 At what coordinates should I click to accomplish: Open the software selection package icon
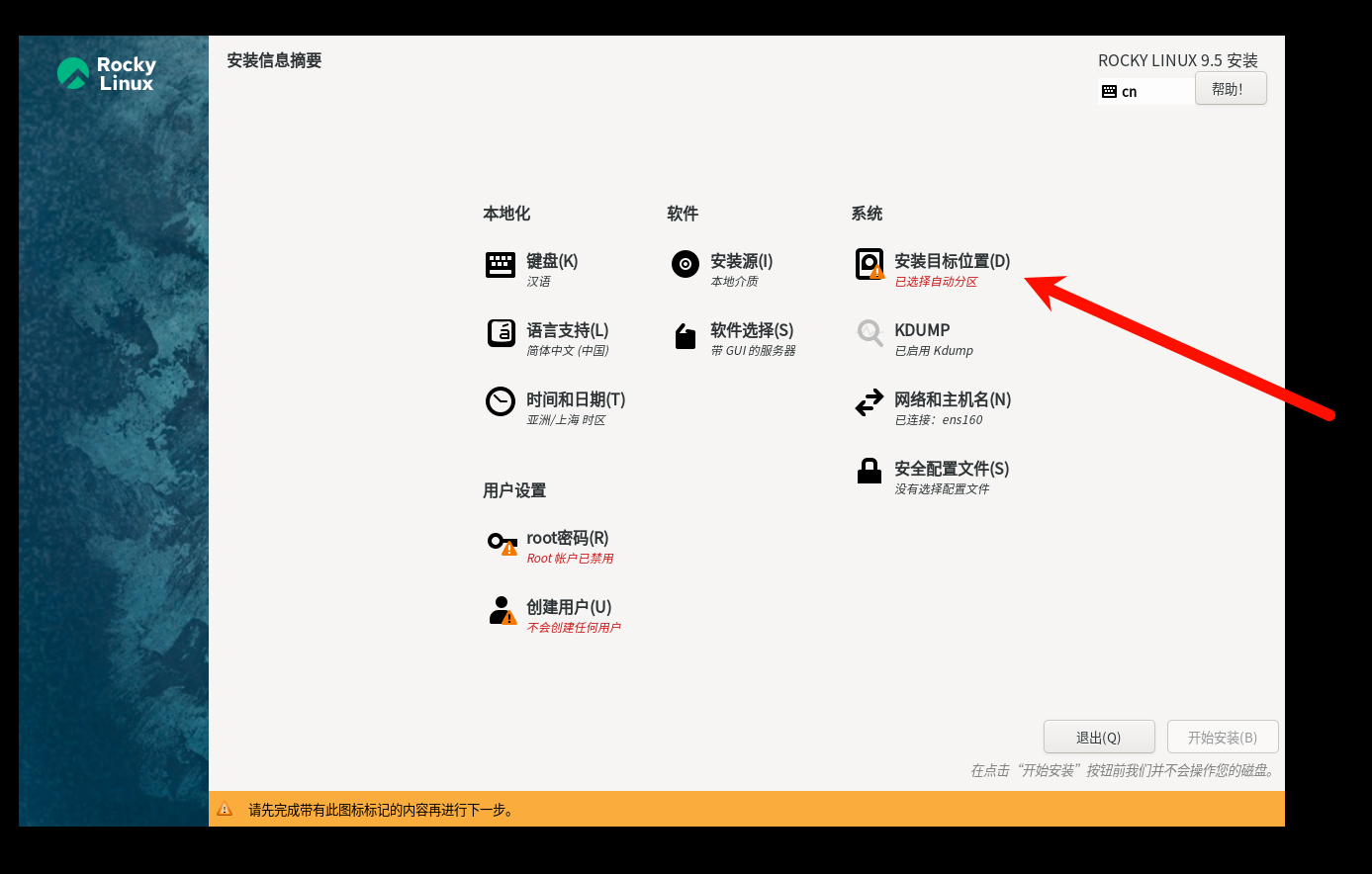point(686,337)
